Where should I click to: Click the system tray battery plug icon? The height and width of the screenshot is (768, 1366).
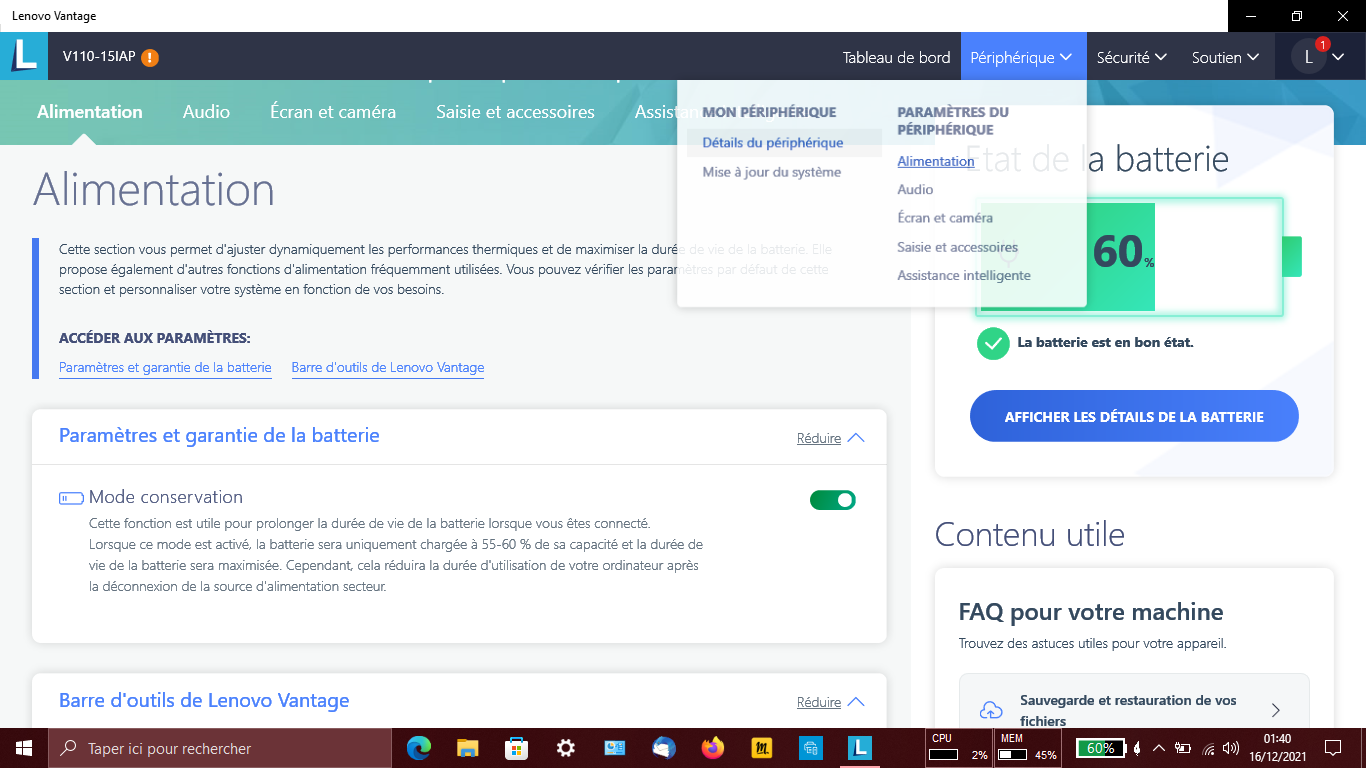tap(1183, 748)
